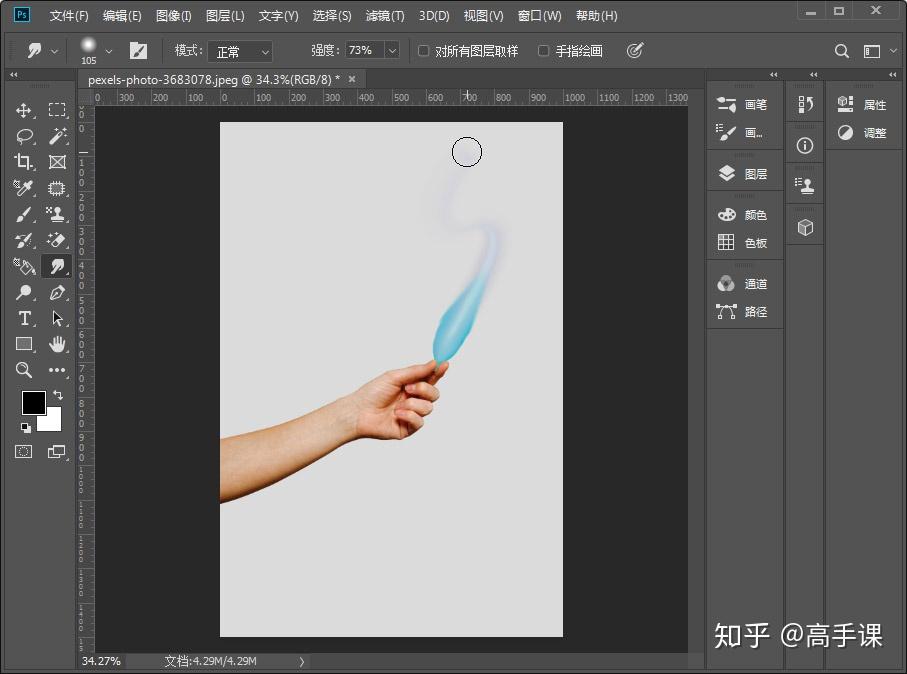The height and width of the screenshot is (674, 907).
Task: Open the Adjustments panel
Action: coord(862,132)
